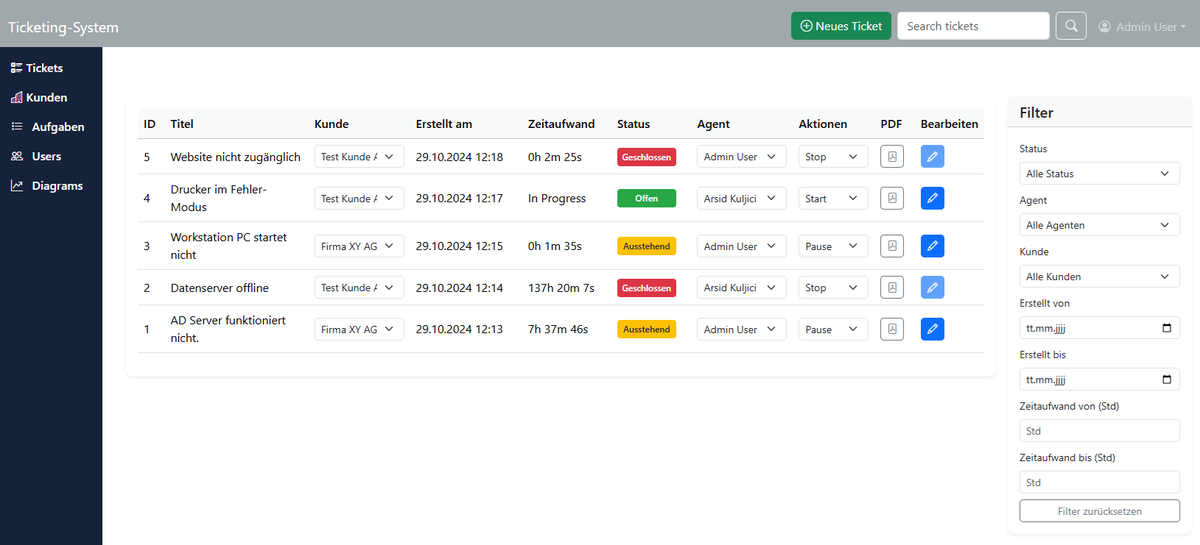Image resolution: width=1200 pixels, height=545 pixels.
Task: Click the magnifier search icon button
Action: point(1070,26)
